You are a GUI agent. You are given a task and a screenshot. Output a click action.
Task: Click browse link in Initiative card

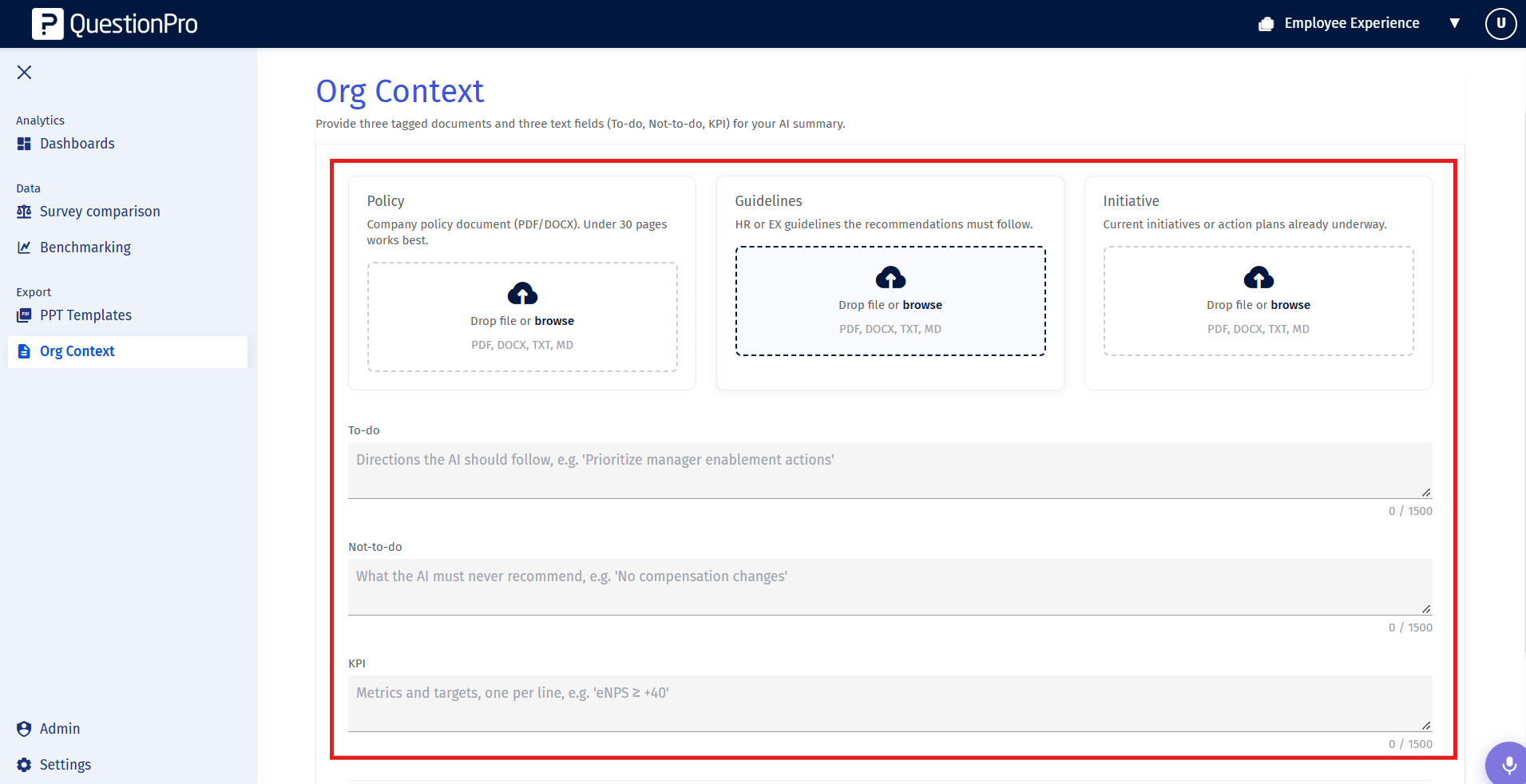[x=1290, y=305]
